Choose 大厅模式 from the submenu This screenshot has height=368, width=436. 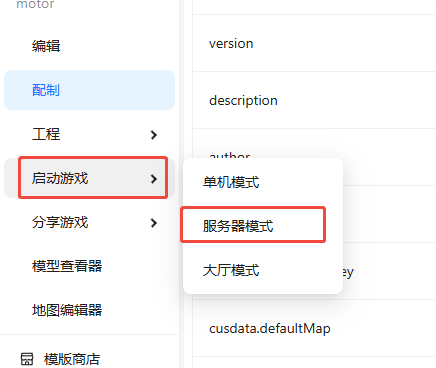click(263, 270)
